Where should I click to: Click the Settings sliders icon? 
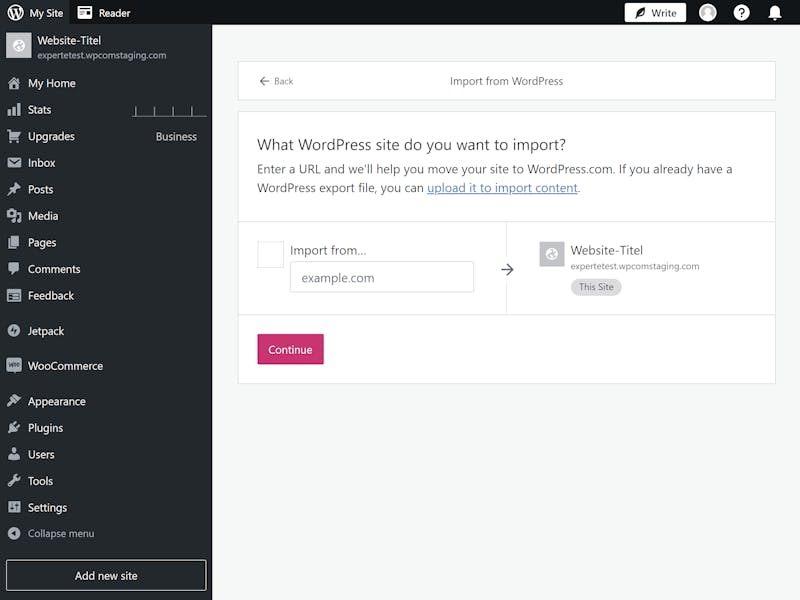pos(14,507)
